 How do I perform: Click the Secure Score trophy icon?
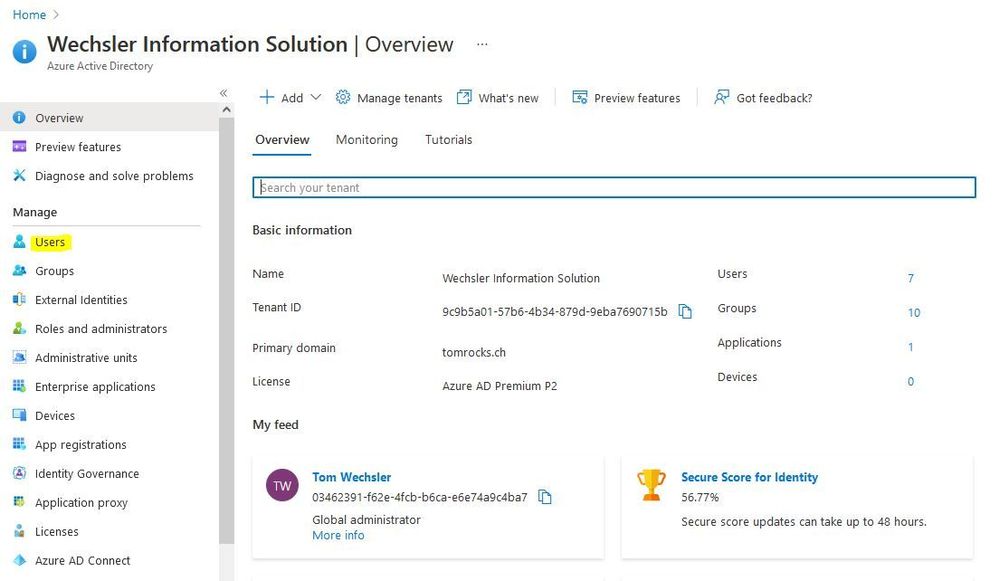point(651,485)
